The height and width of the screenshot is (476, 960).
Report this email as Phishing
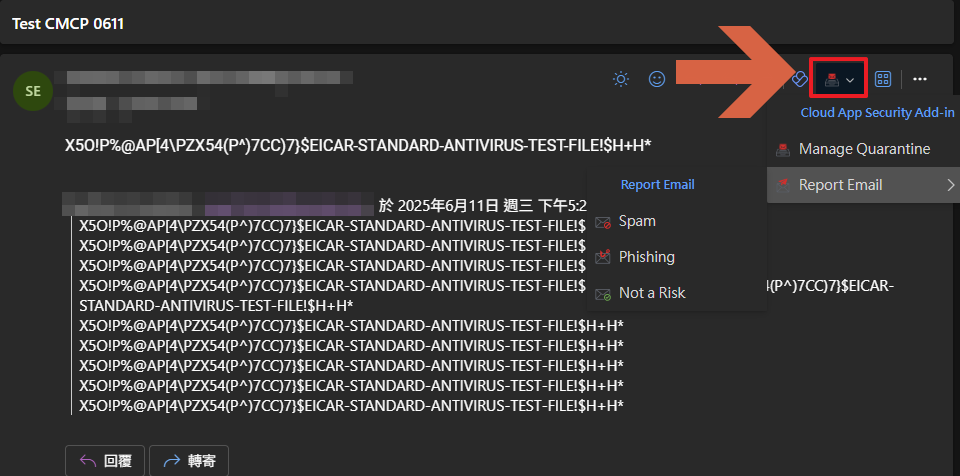(646, 257)
